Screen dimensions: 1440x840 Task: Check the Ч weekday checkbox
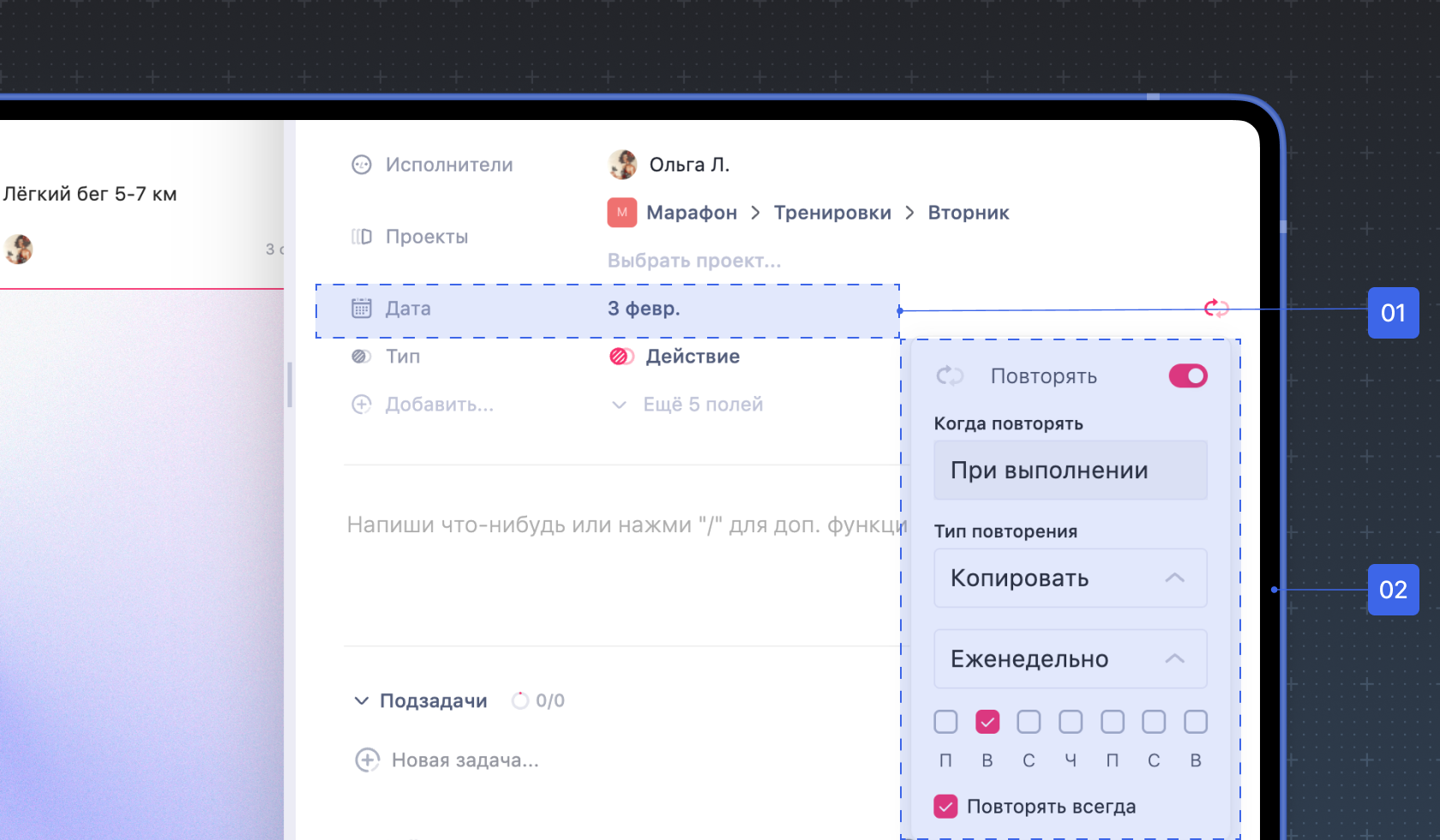(x=1070, y=722)
